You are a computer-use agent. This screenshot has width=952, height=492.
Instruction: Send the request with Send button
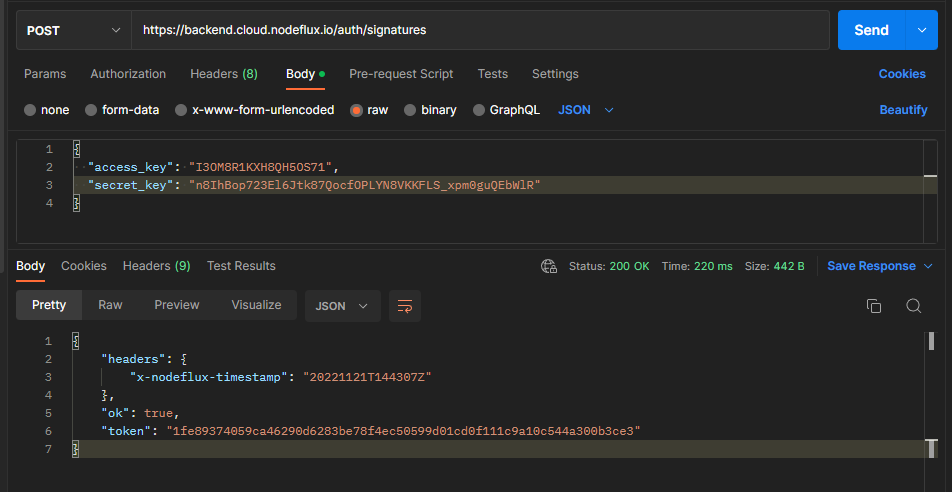(x=871, y=30)
